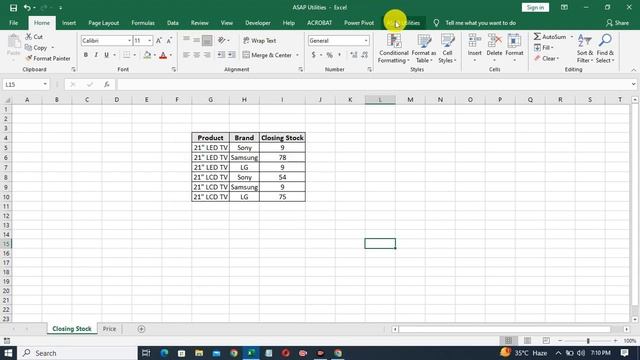Image resolution: width=640 pixels, height=360 pixels.
Task: Click the Increase Indent icon
Action: click(x=231, y=55)
